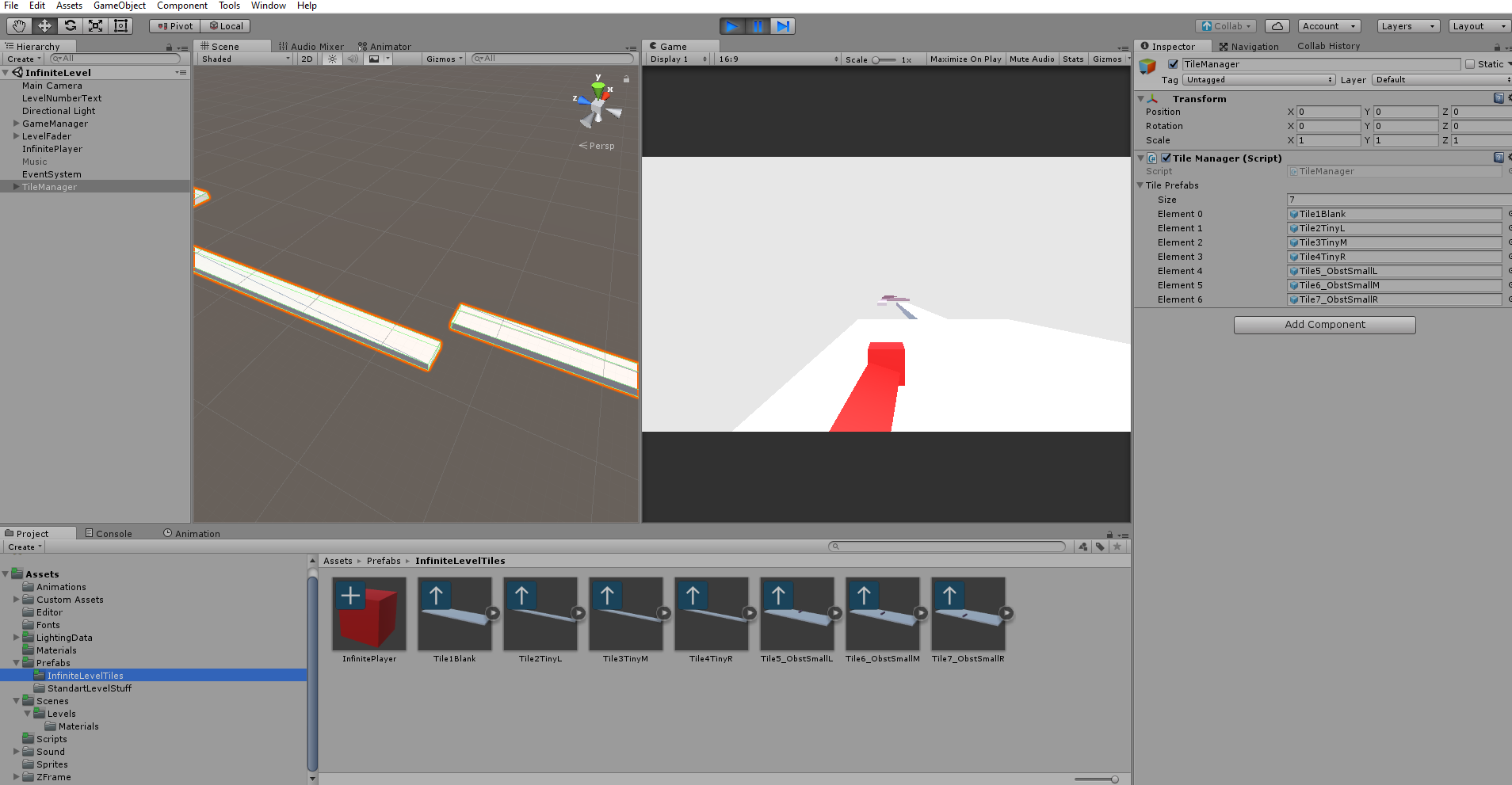Click the Step frame button

tap(783, 26)
